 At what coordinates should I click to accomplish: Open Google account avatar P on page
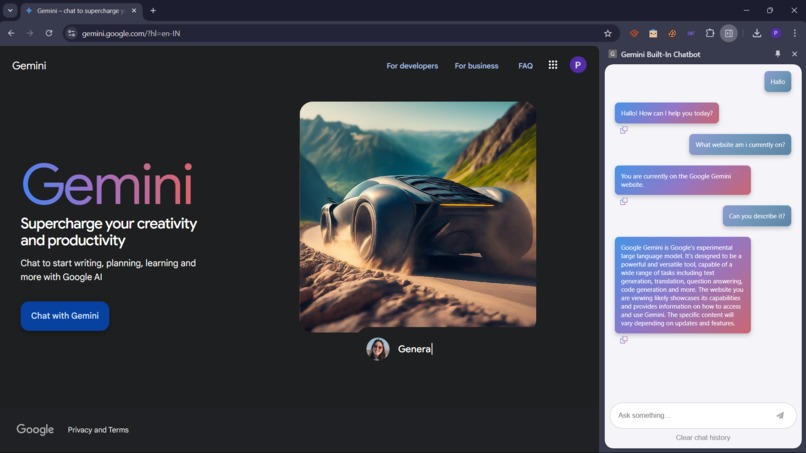[578, 65]
